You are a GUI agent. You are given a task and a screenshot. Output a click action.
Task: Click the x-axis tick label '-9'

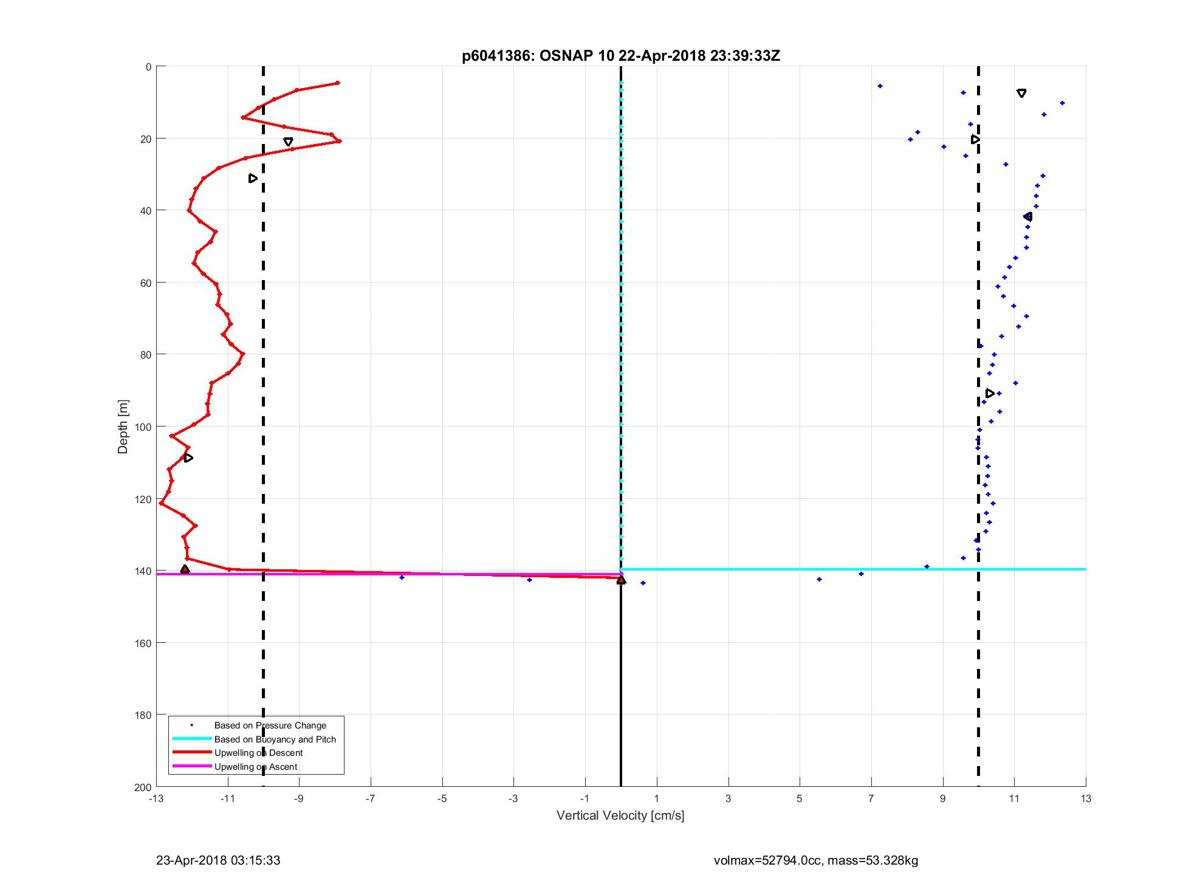pyautogui.click(x=299, y=799)
